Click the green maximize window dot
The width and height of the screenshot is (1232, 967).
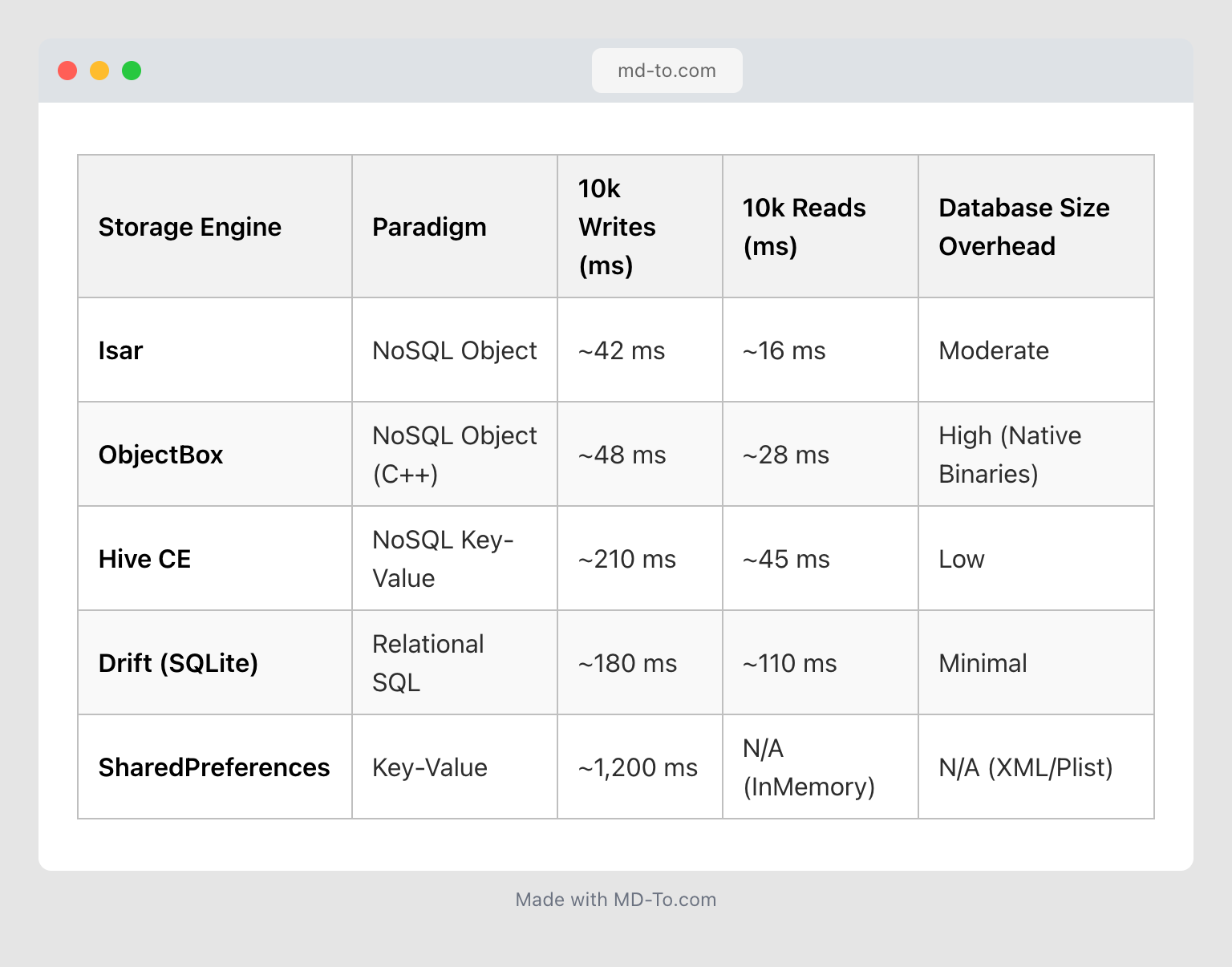132,71
